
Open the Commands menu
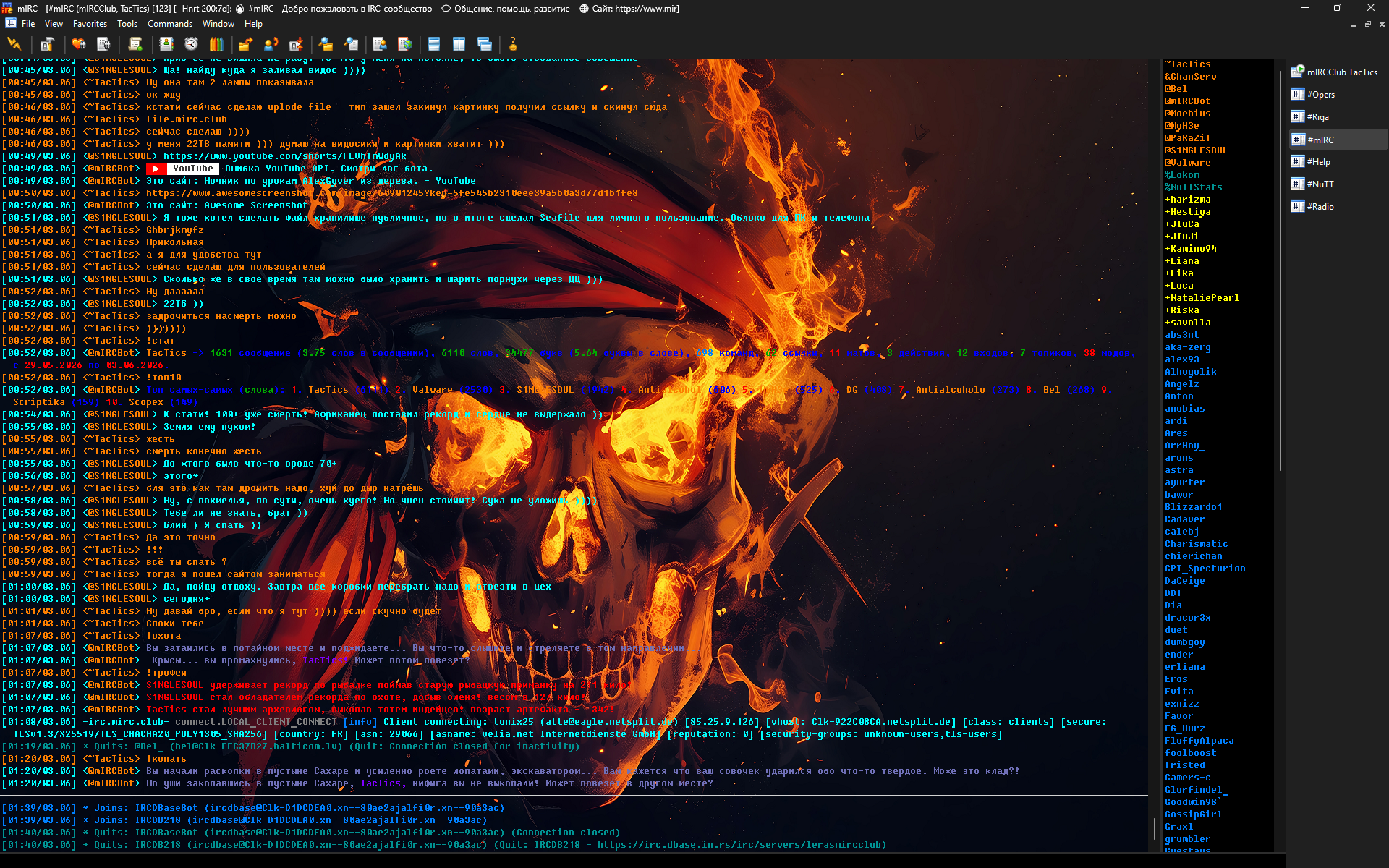point(170,24)
